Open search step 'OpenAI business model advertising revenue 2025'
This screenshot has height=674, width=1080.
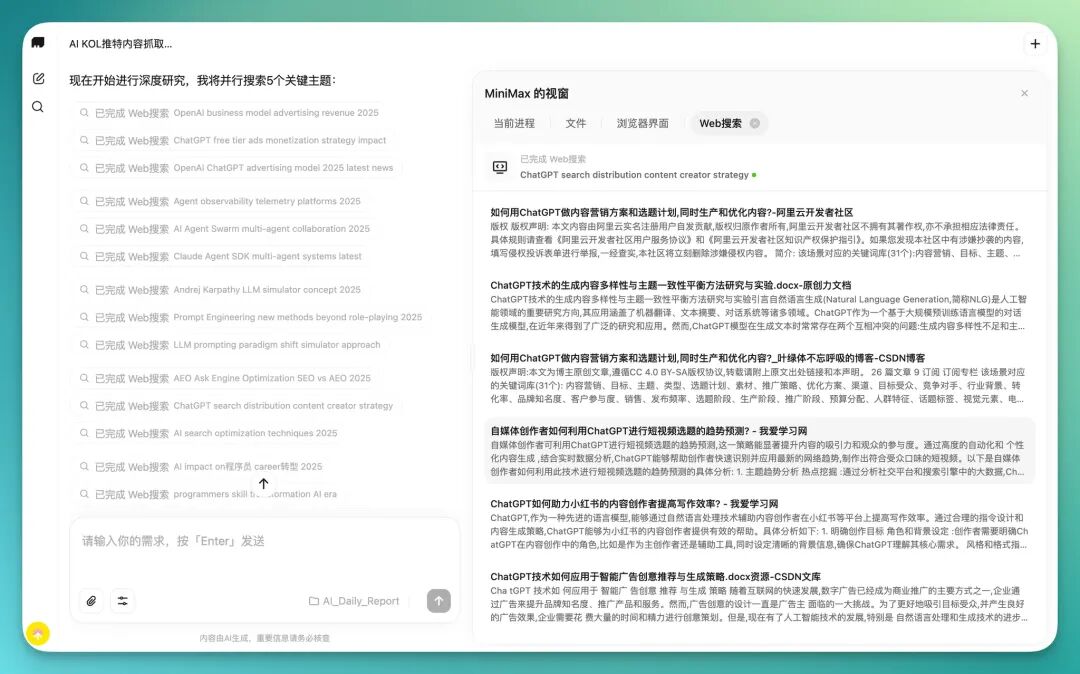[x=229, y=113]
